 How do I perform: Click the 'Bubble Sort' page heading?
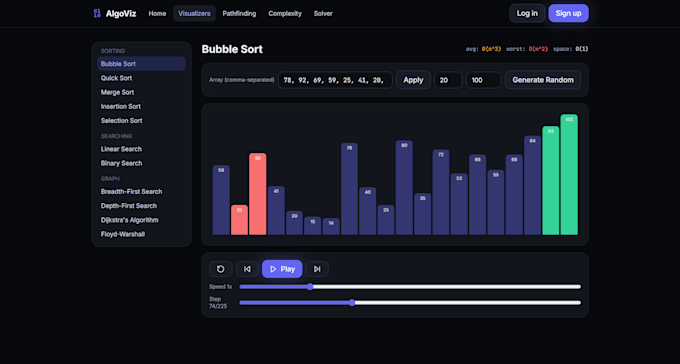tap(232, 49)
